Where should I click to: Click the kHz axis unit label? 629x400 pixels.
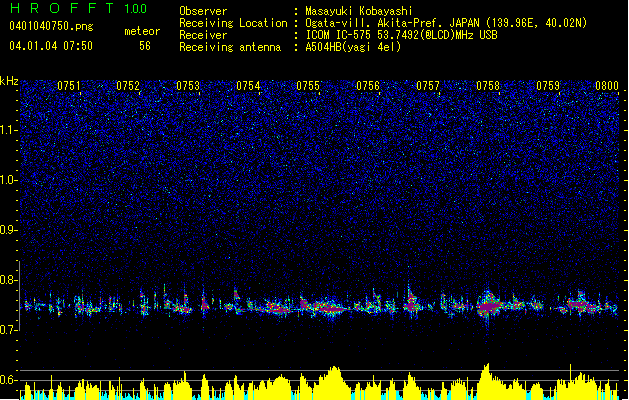point(9,81)
